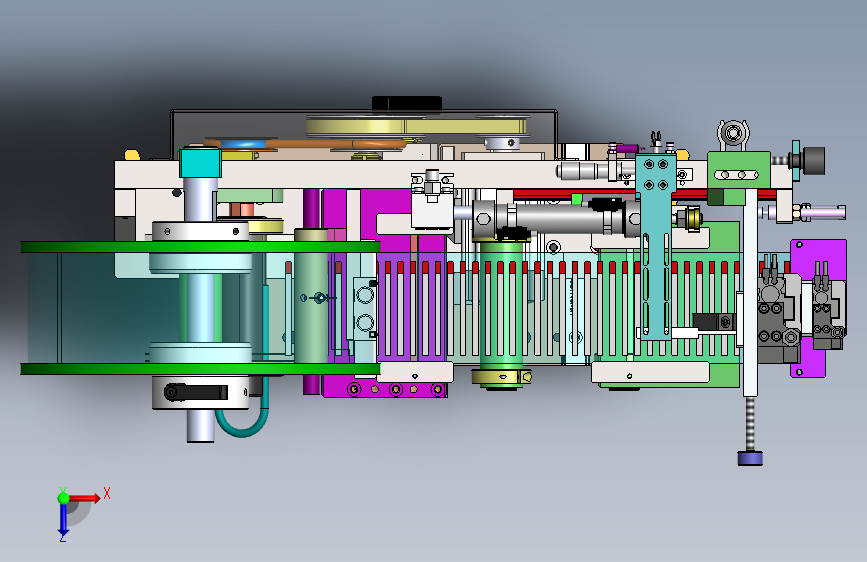Click the red X axis arrow of the triad
Screen dimensions: 867x562
tap(85, 498)
